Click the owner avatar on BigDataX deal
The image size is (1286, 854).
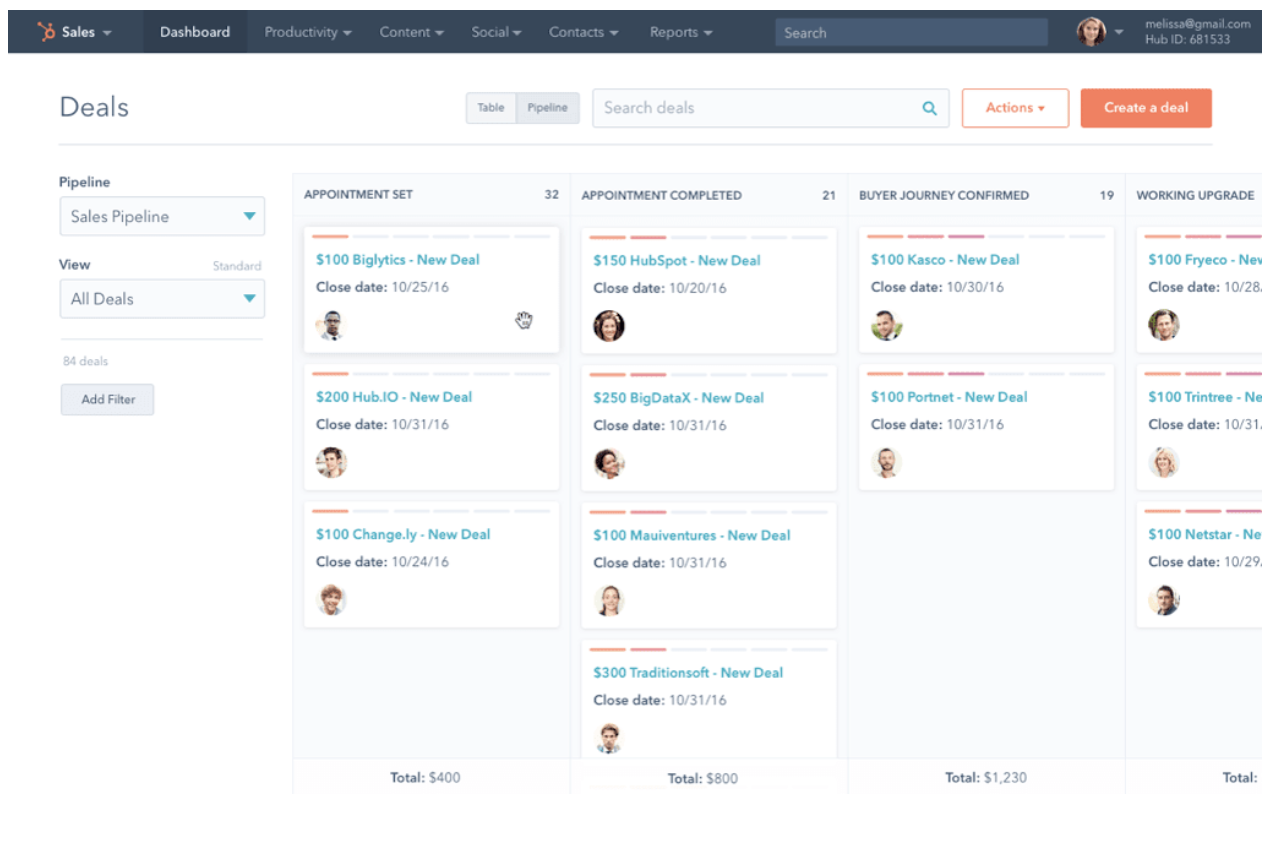coord(609,463)
